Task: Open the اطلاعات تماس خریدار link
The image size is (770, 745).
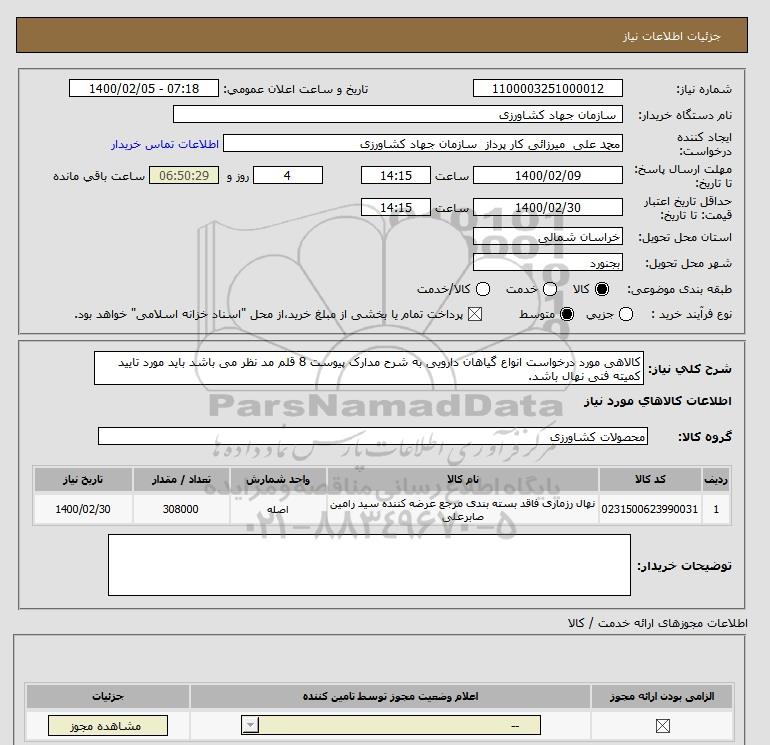Action: pyautogui.click(x=165, y=144)
